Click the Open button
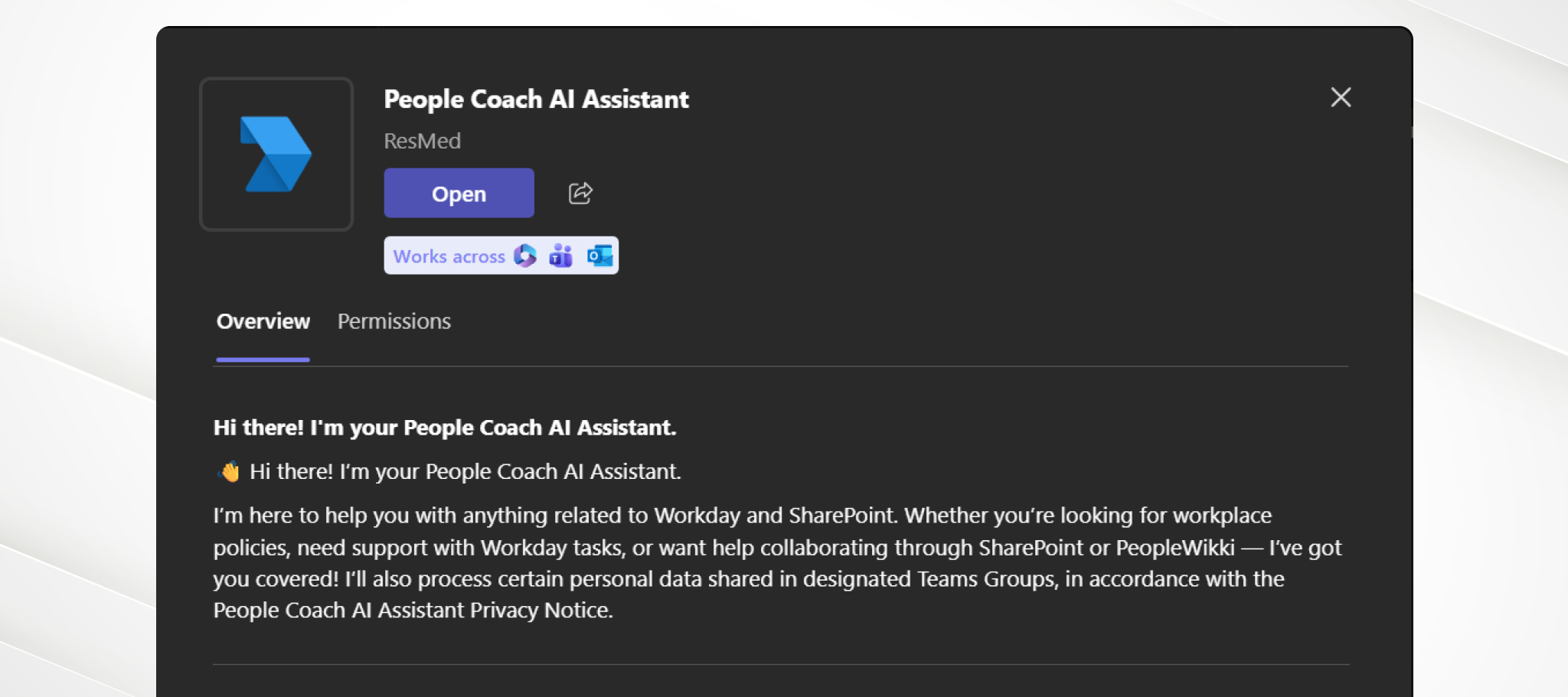1568x697 pixels. [x=459, y=194]
